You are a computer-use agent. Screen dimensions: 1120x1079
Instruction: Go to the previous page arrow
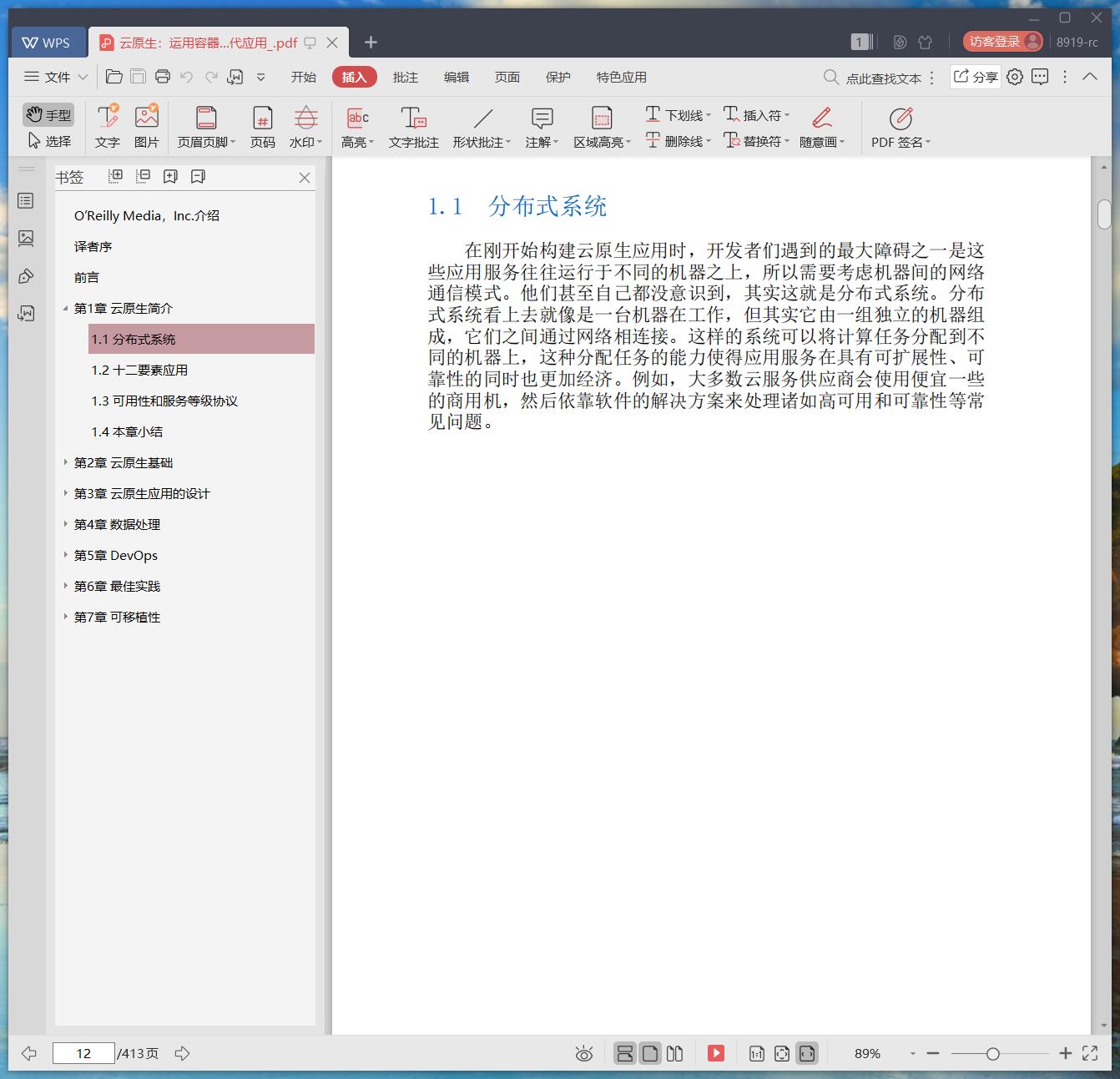[28, 1053]
